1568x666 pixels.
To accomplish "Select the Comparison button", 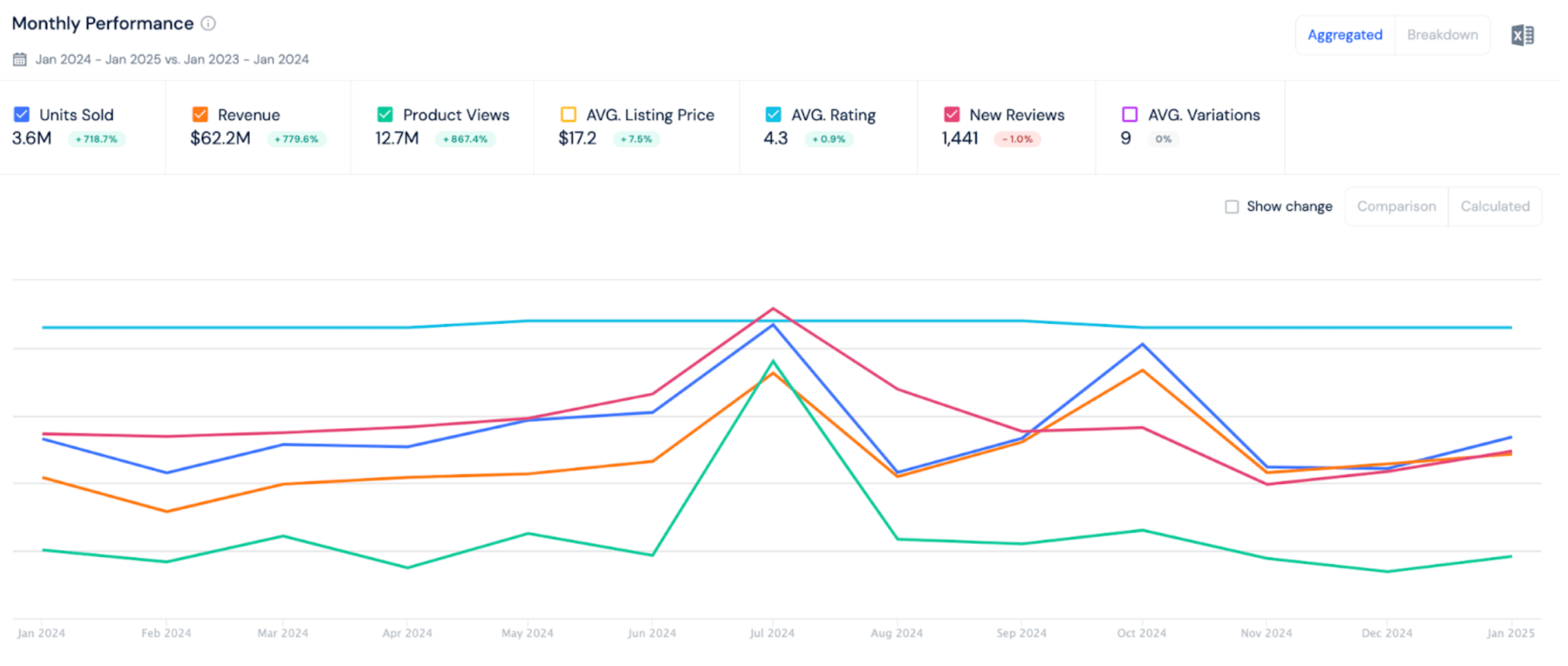I will point(1396,207).
